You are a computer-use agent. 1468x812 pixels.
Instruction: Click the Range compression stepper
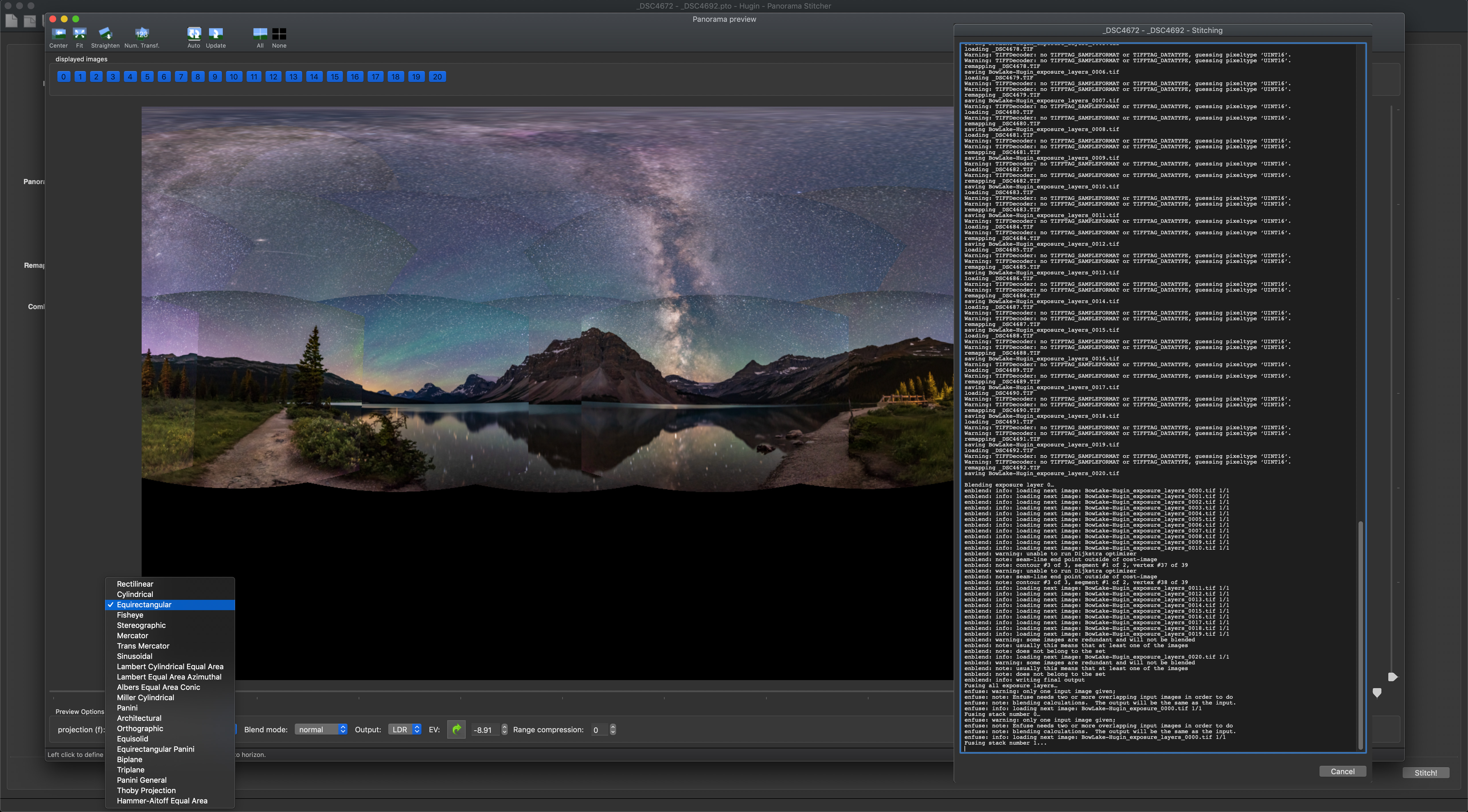tap(613, 729)
